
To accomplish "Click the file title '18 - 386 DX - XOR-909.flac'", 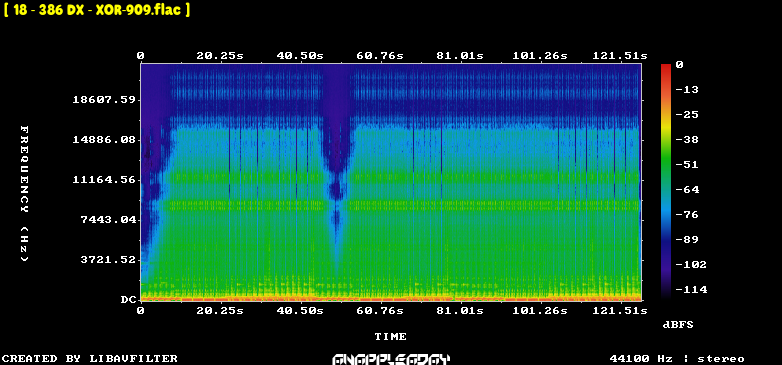I will (x=97, y=9).
